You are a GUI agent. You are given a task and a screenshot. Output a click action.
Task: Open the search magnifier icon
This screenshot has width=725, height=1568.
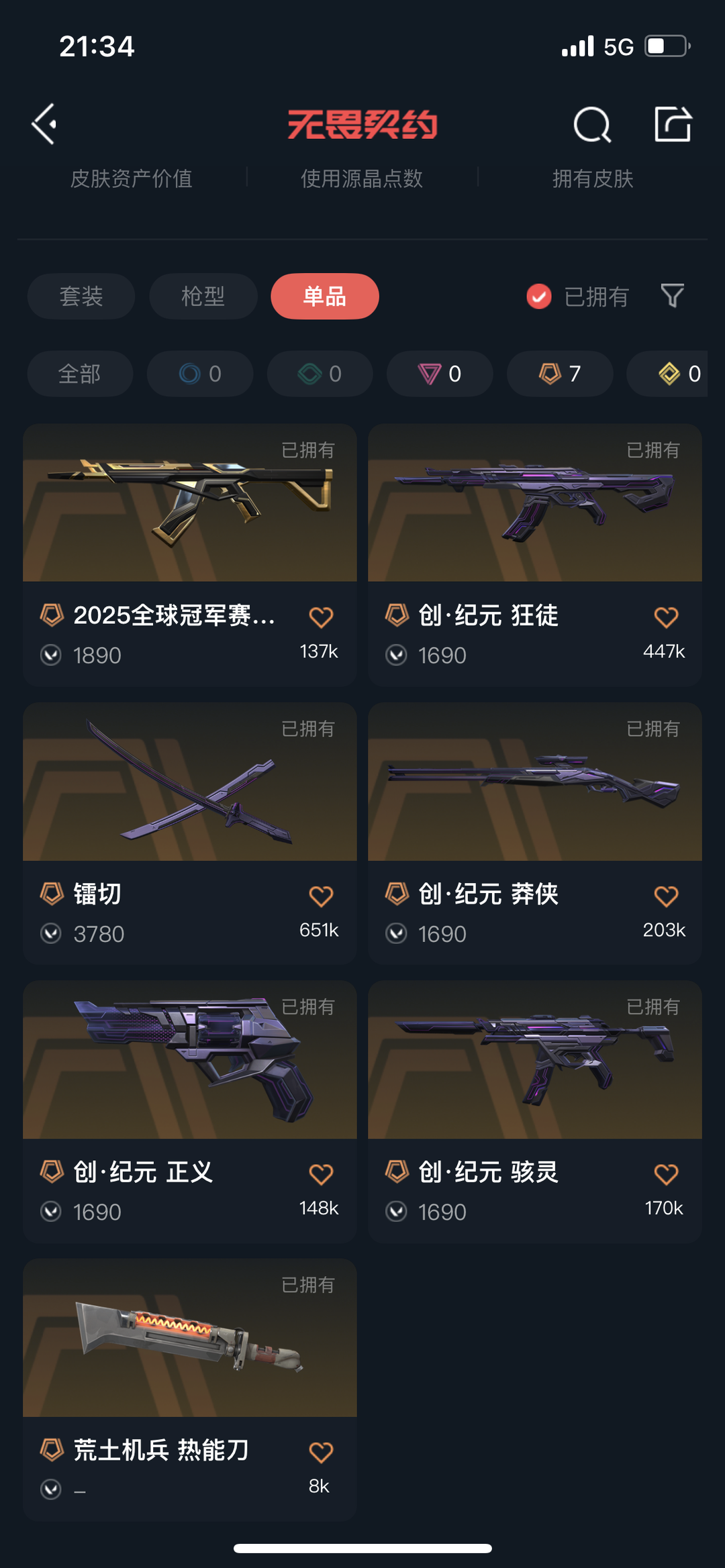point(592,125)
